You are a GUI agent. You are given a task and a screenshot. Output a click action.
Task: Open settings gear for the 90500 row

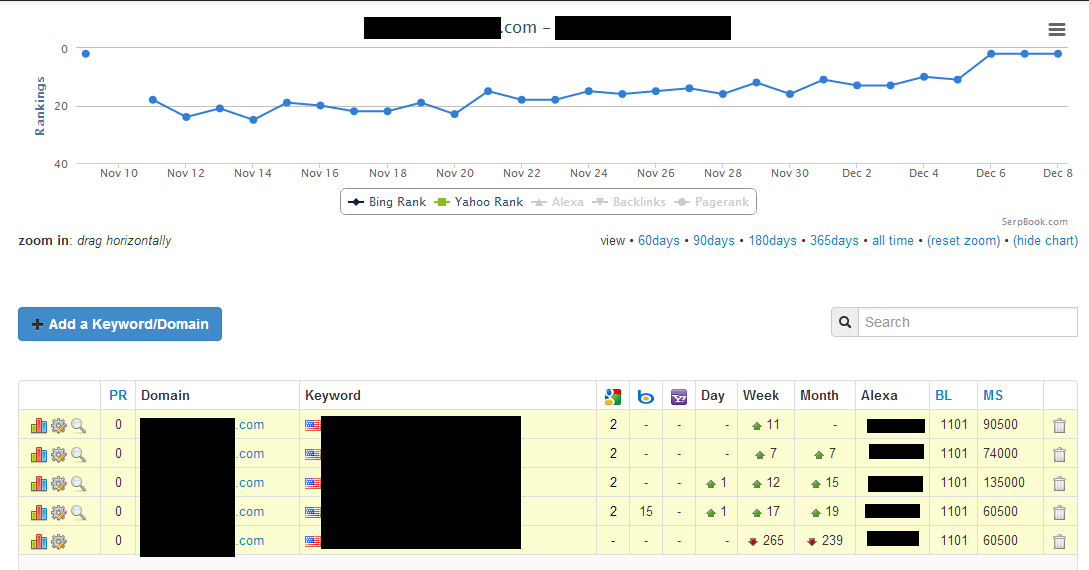tap(59, 425)
